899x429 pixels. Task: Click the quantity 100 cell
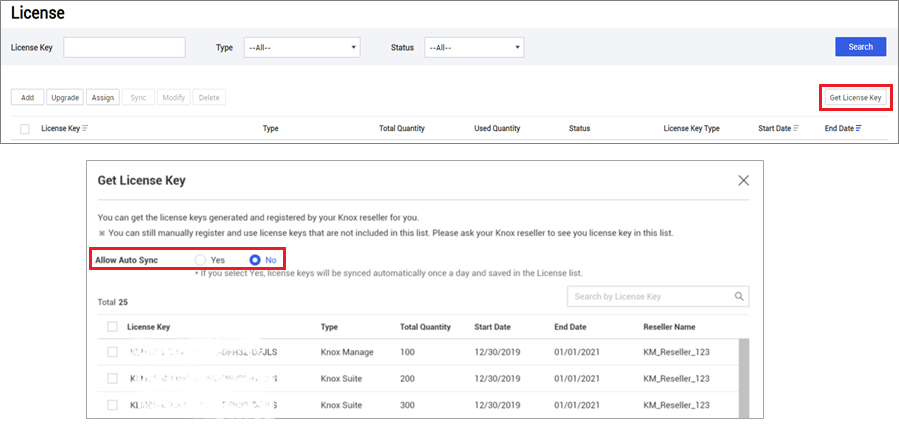click(406, 352)
